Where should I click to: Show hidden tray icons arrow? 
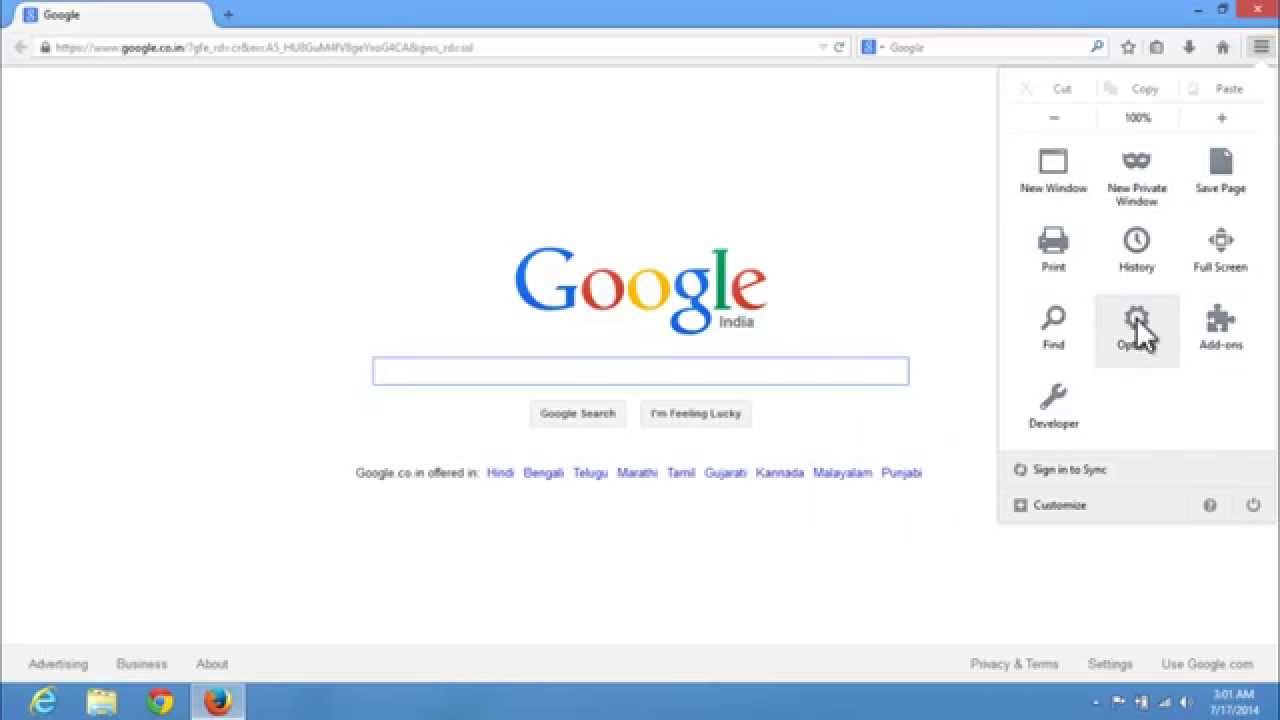point(1097,703)
